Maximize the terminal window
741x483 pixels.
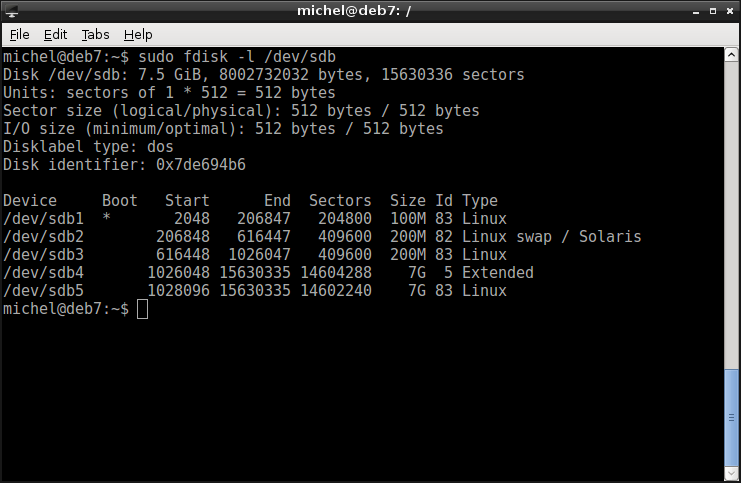click(713, 11)
